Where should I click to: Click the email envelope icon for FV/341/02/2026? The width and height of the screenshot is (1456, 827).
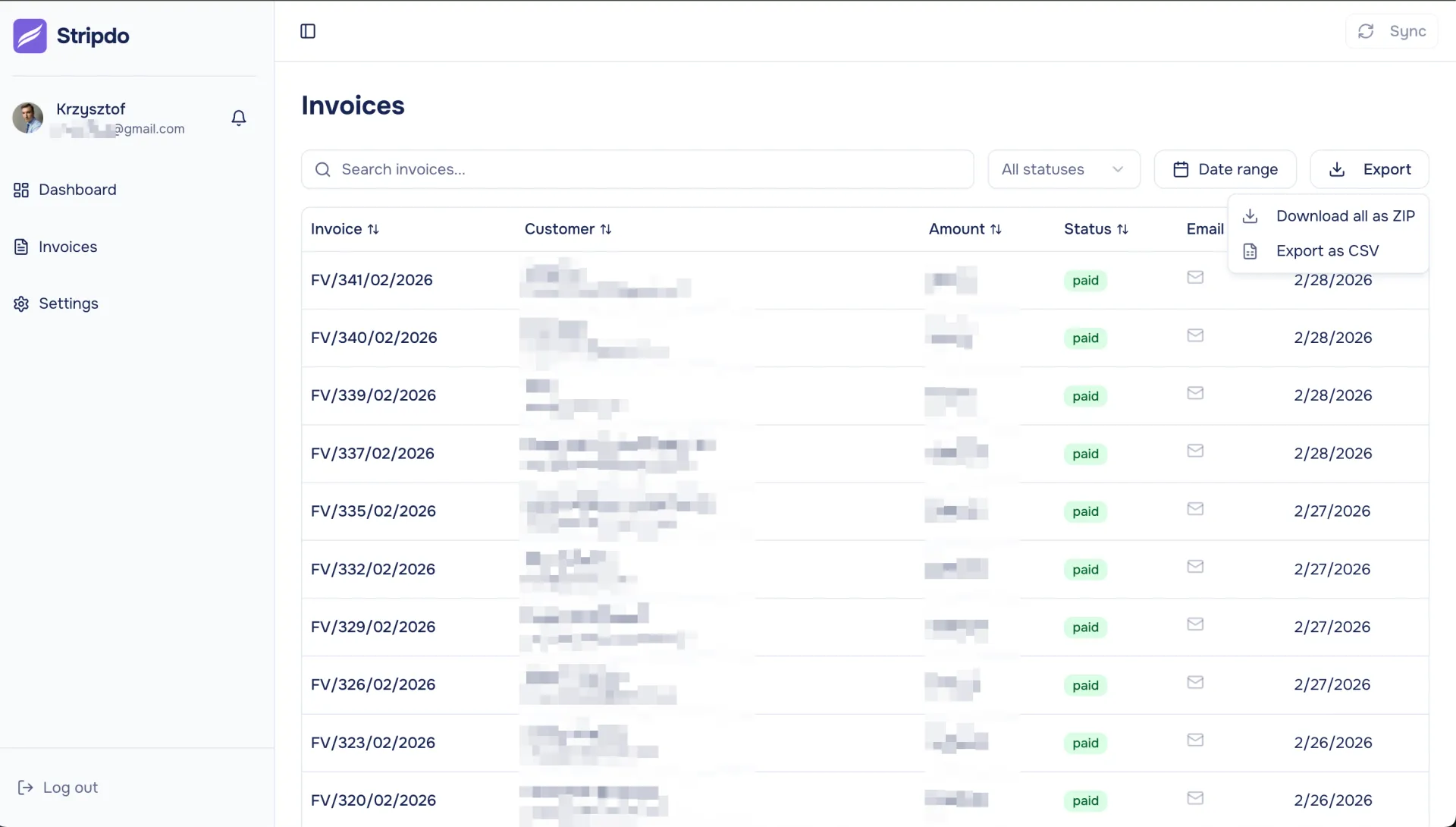tap(1195, 278)
